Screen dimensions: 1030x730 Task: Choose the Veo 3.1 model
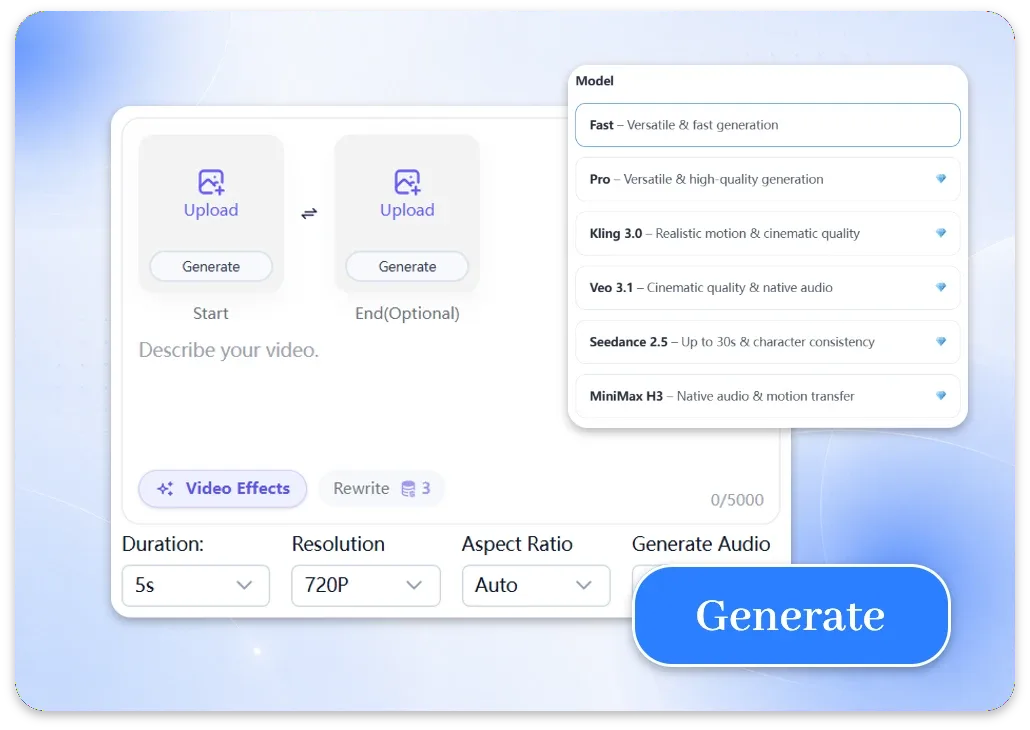pos(767,287)
